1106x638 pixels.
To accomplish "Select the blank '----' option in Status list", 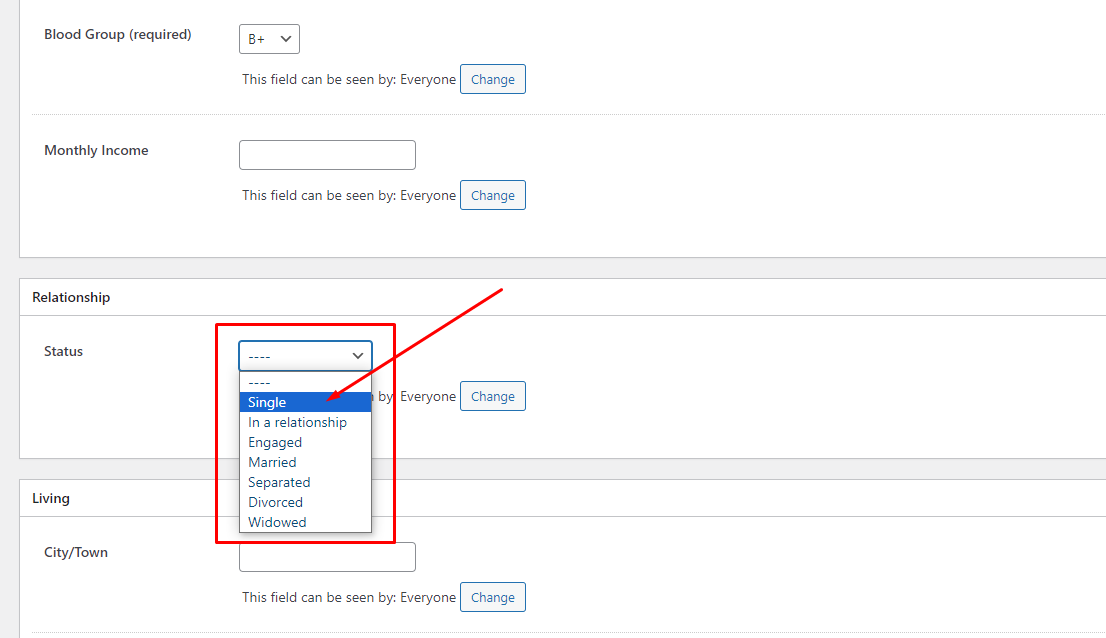I will (x=305, y=382).
